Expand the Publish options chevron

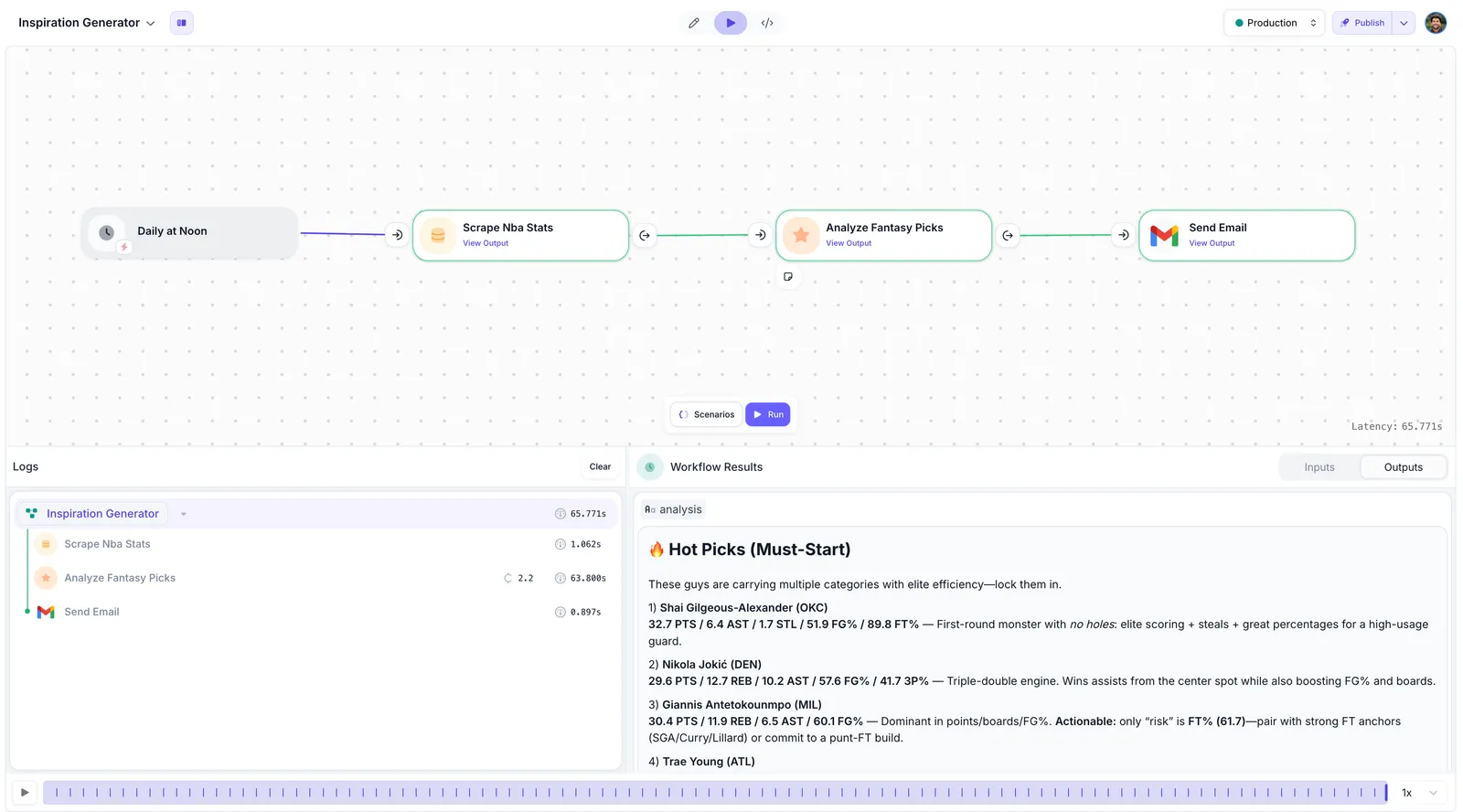pos(1404,23)
